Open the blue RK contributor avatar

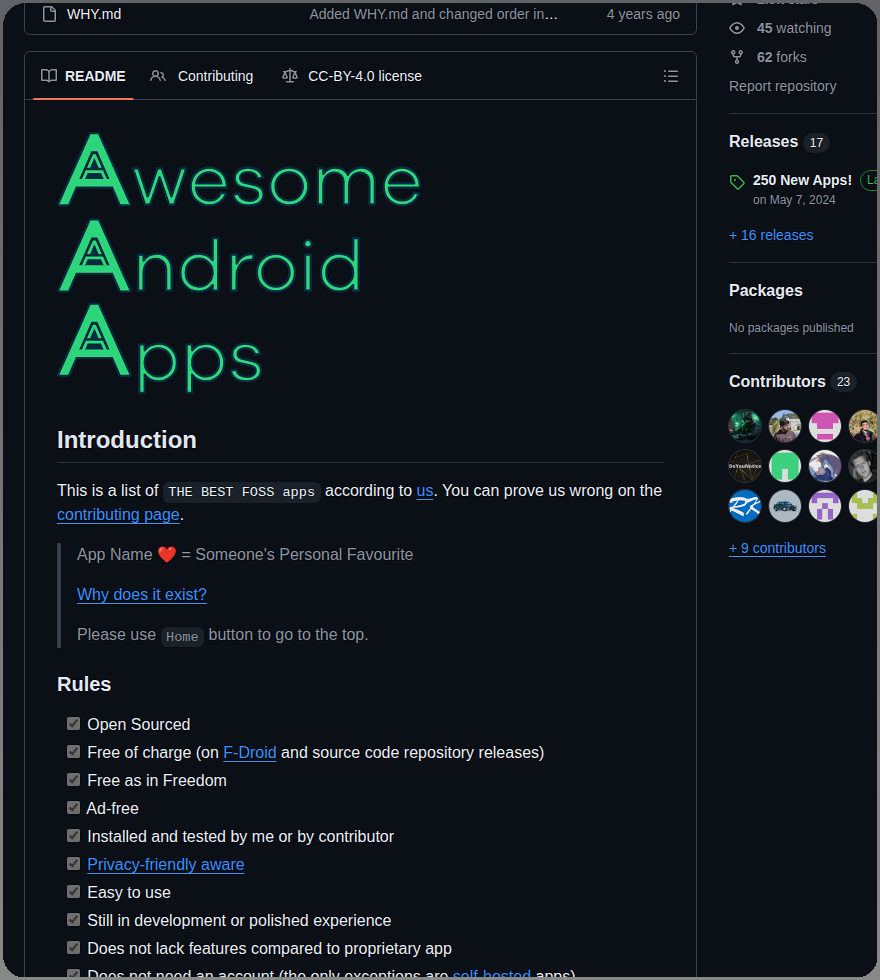click(x=745, y=506)
